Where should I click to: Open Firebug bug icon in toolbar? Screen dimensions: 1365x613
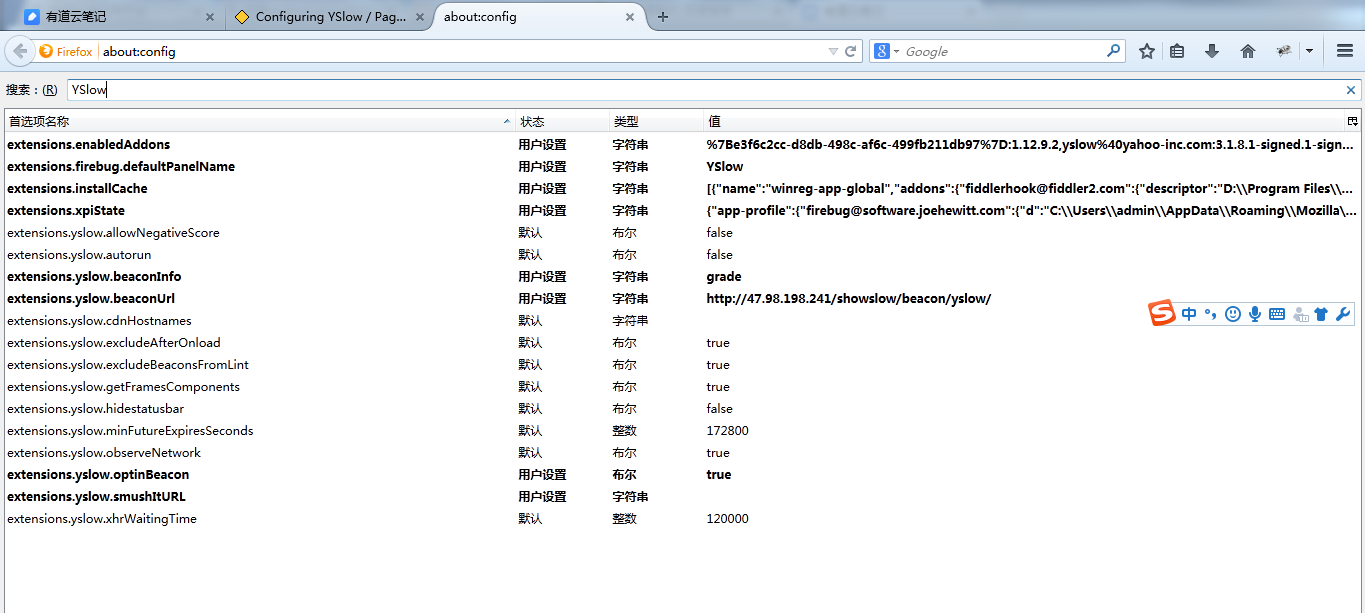1284,51
